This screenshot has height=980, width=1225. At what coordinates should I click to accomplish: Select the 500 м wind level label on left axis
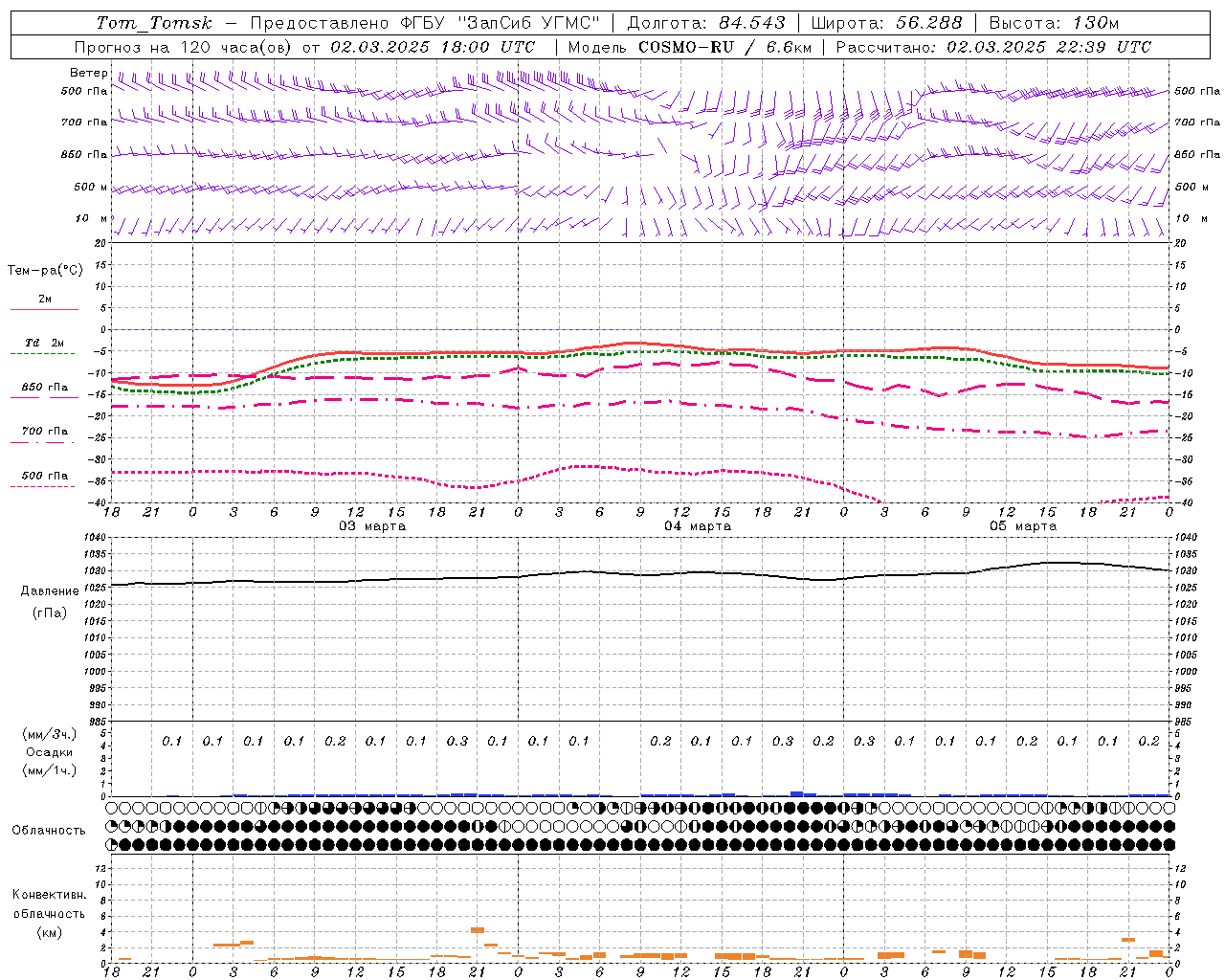tap(91, 187)
